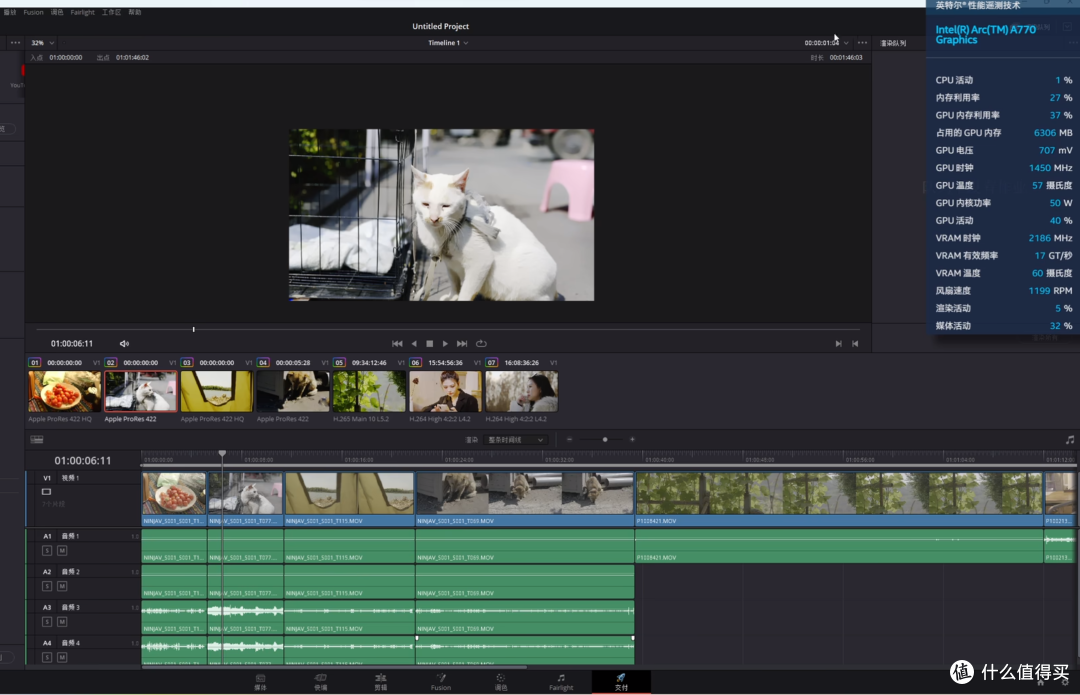Open the Fairlight page icon
The height and width of the screenshot is (695, 1080).
click(x=561, y=682)
